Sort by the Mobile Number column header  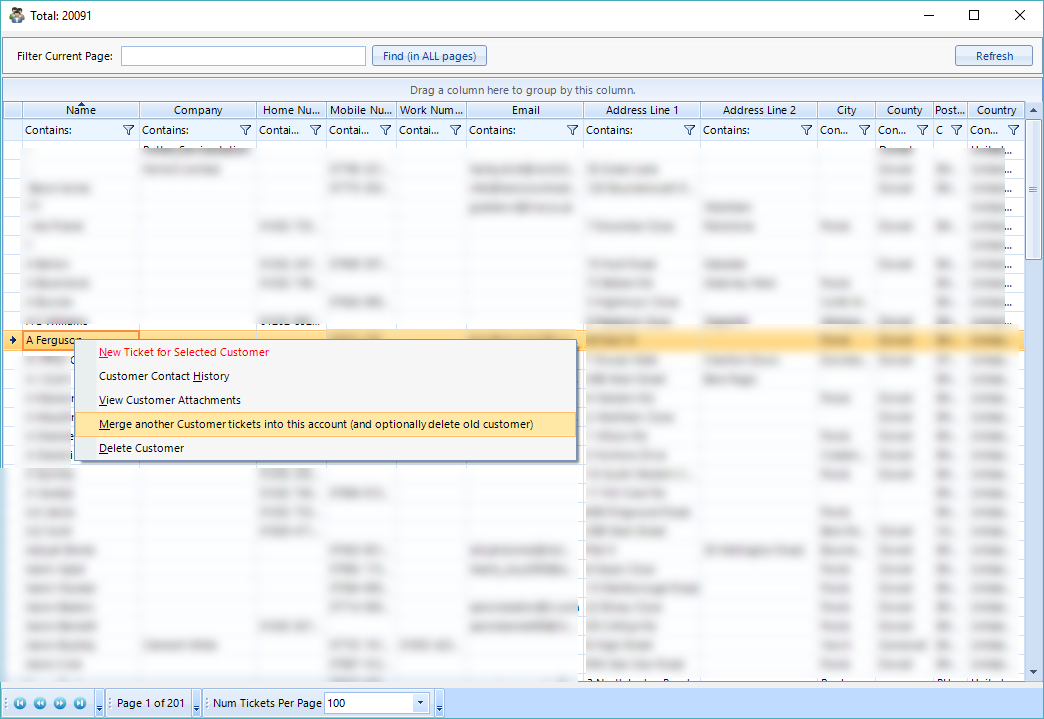361,110
